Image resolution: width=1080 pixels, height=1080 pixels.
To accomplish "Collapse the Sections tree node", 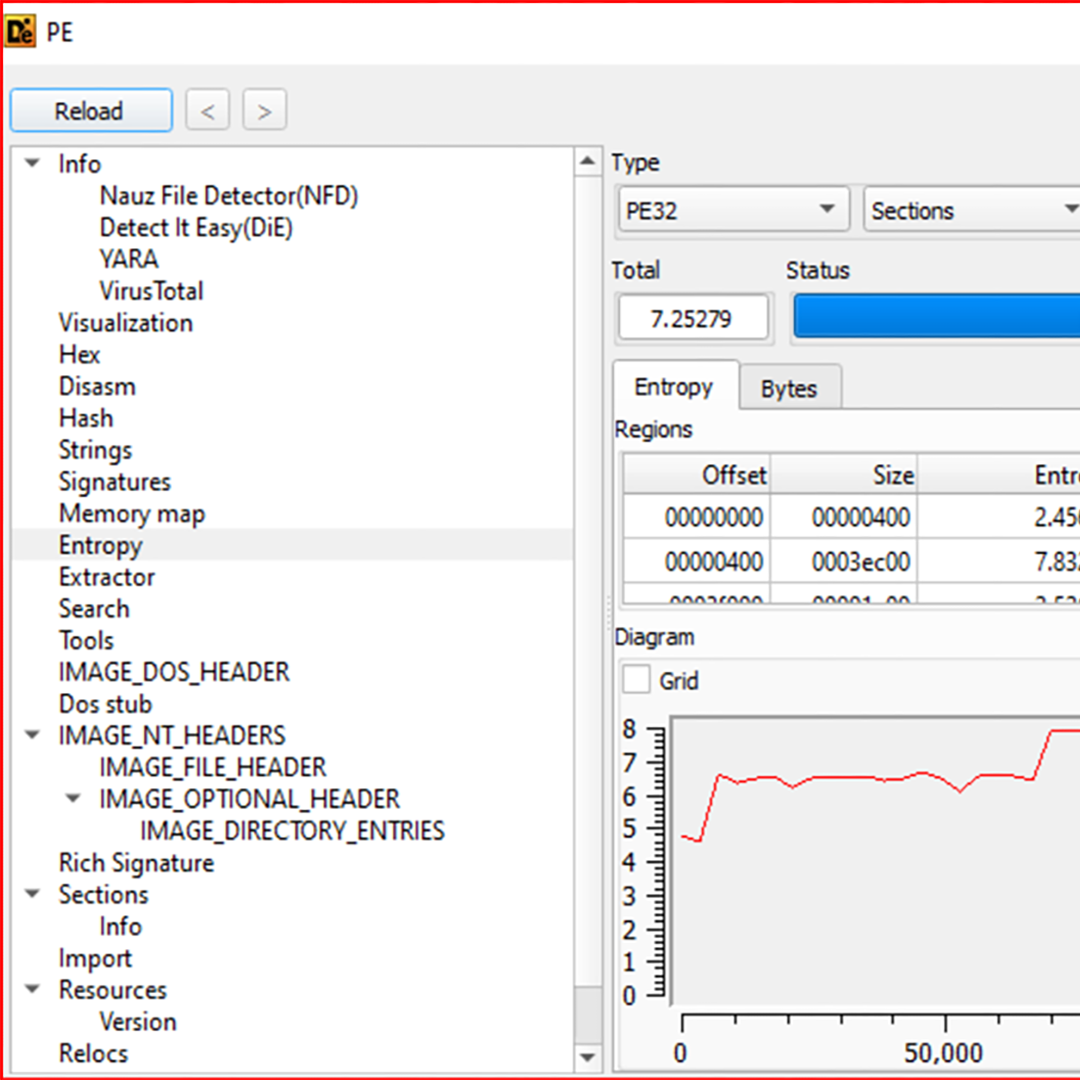I will pyautogui.click(x=32, y=894).
